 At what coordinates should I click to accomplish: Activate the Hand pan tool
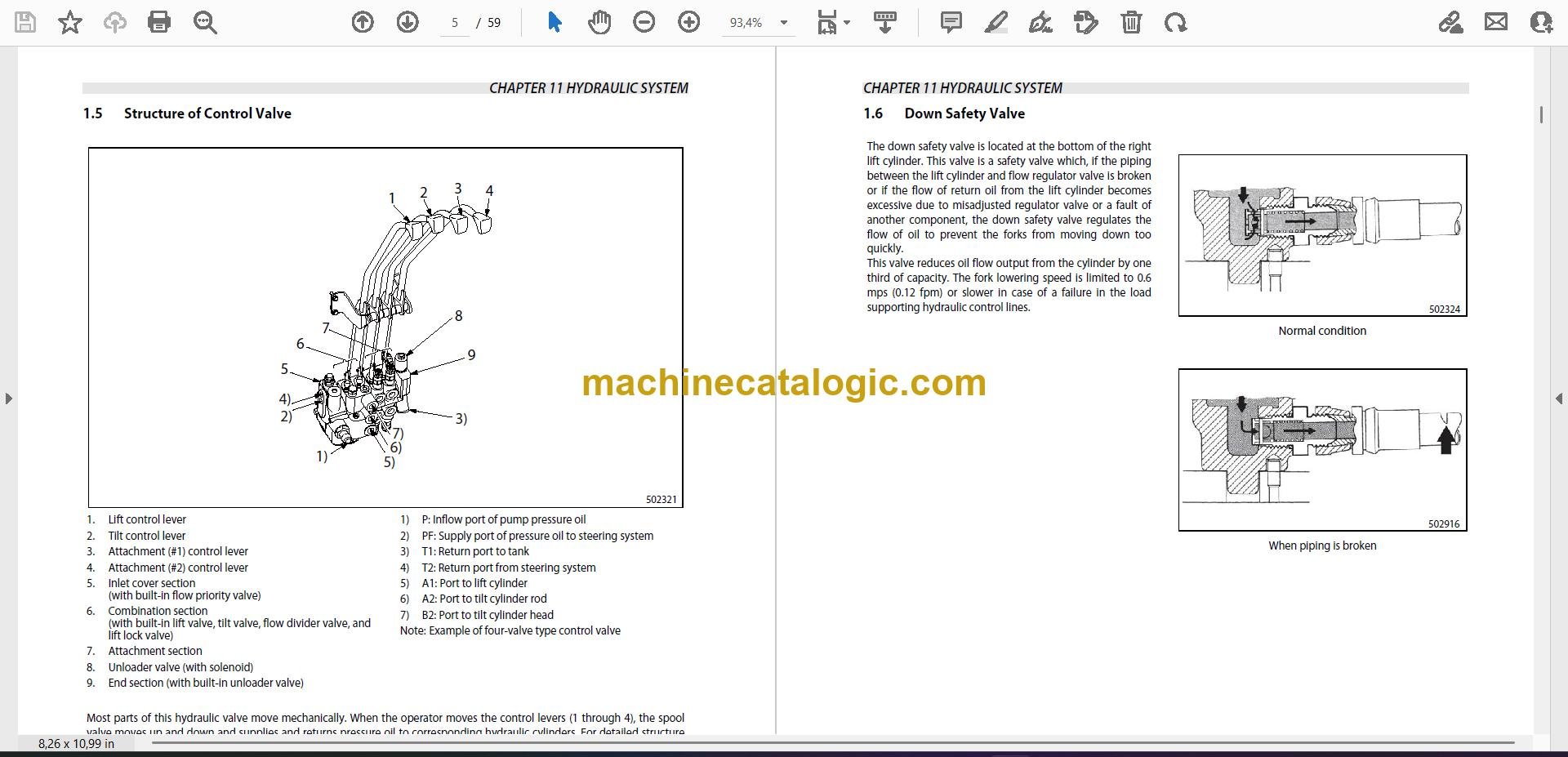point(599,22)
